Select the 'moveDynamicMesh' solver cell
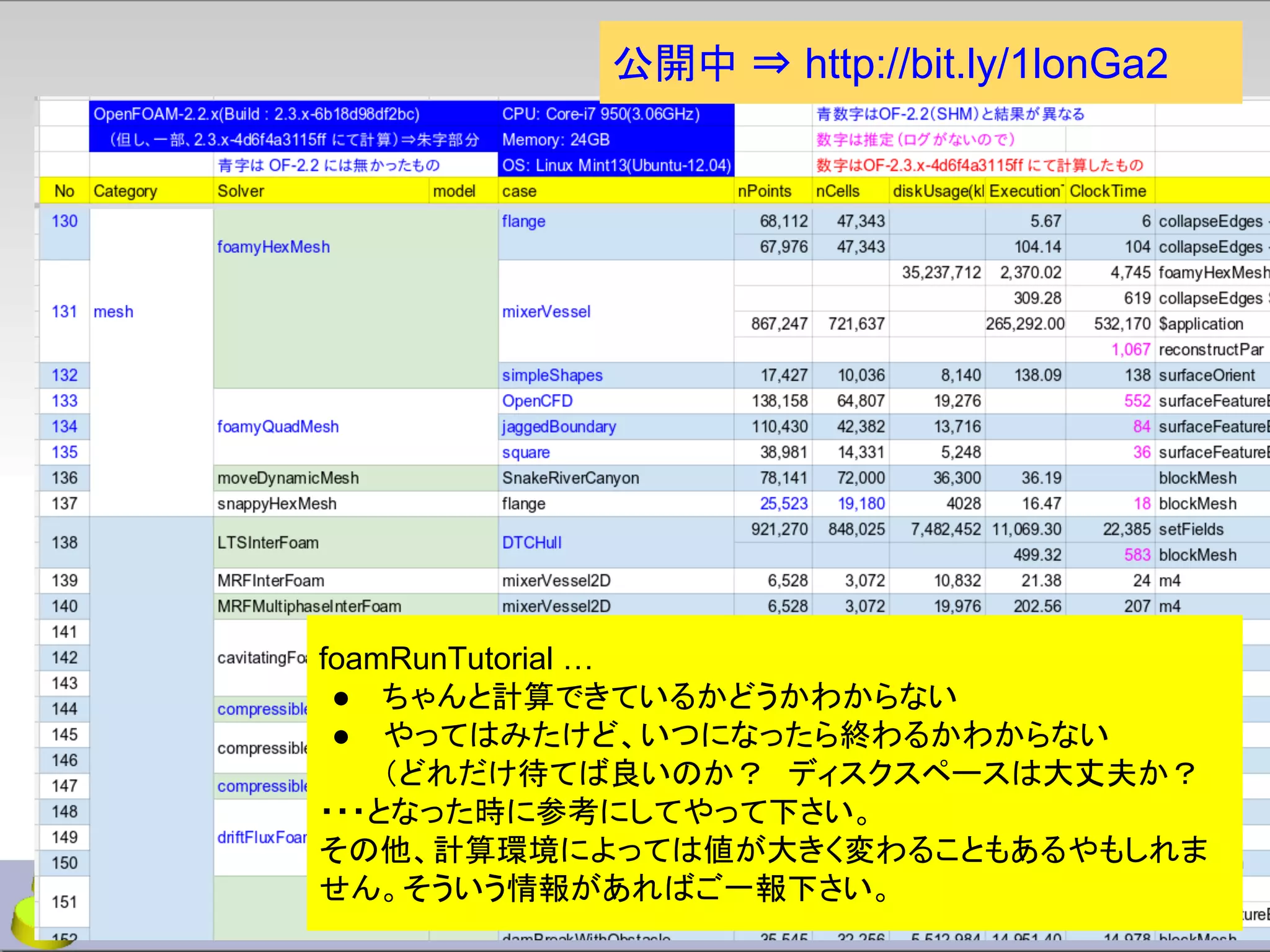1270x952 pixels. coord(355,478)
